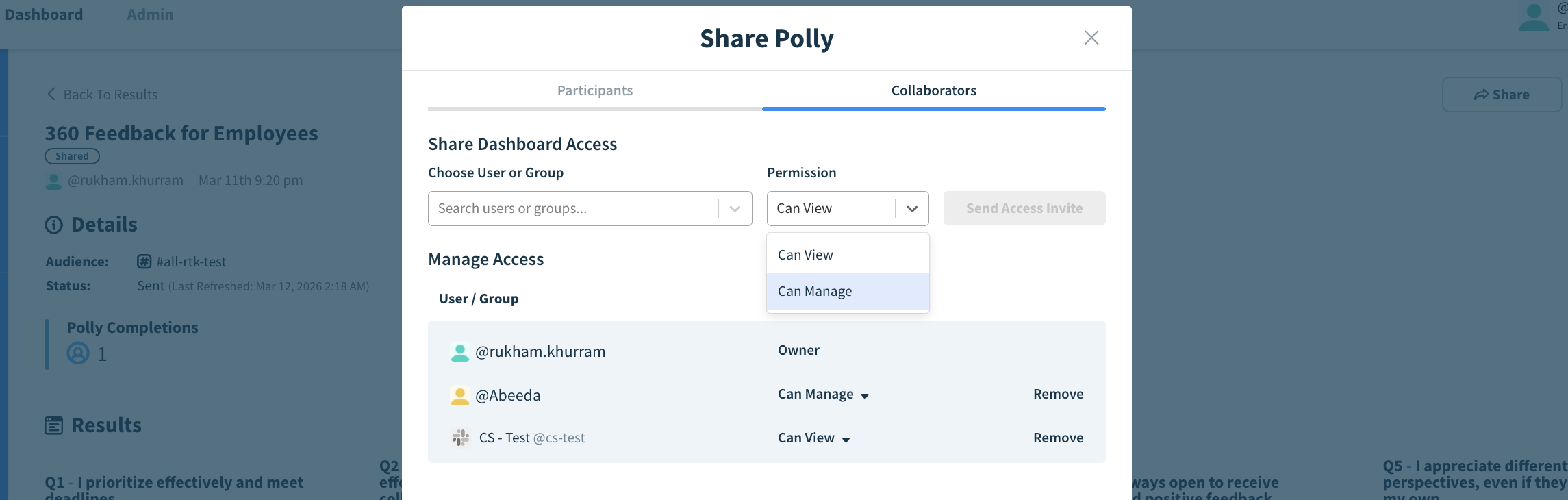Click the Results list icon
The height and width of the screenshot is (500, 1568).
tap(53, 425)
